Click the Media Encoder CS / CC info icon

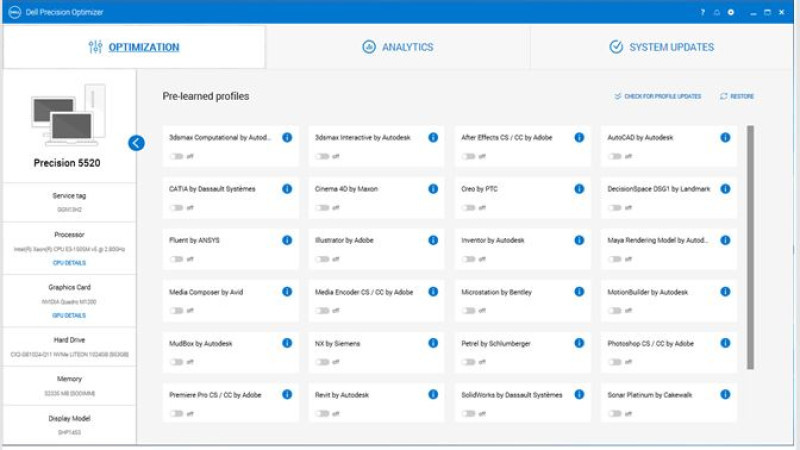pos(433,291)
